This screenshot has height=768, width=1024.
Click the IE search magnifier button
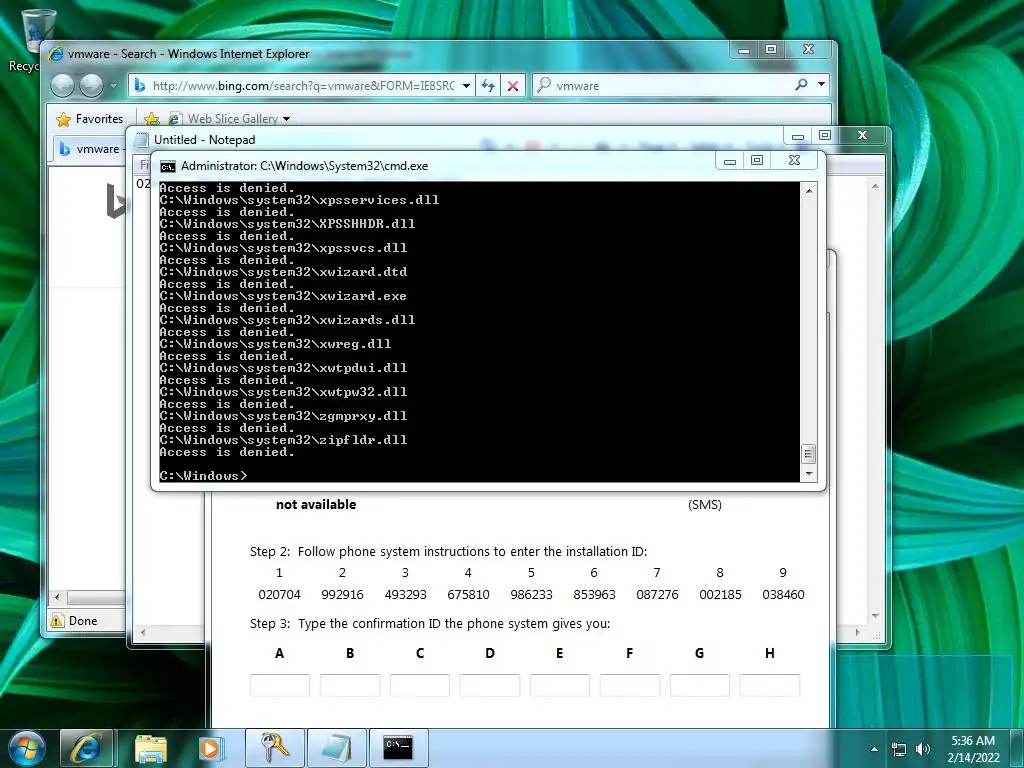tap(801, 85)
